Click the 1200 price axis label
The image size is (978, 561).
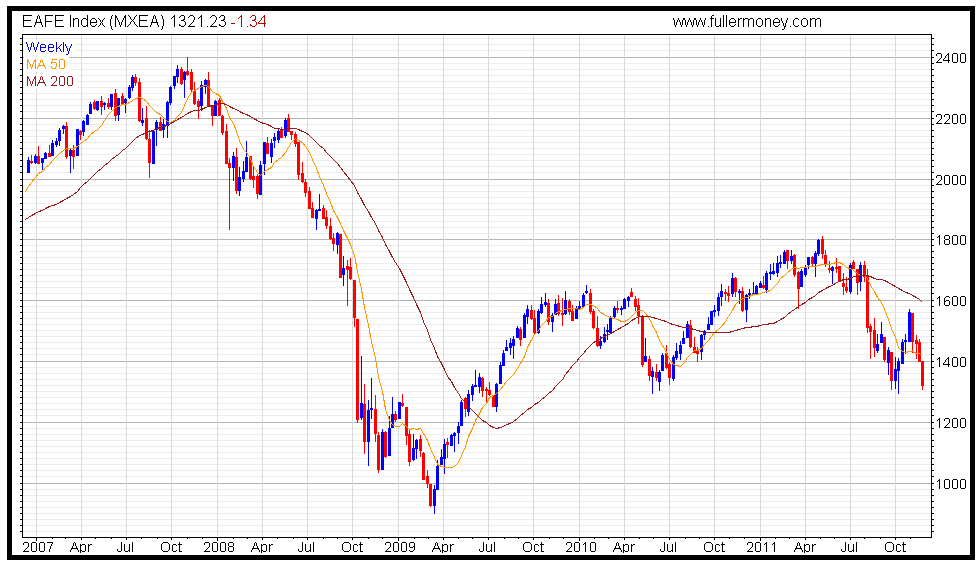pos(951,423)
